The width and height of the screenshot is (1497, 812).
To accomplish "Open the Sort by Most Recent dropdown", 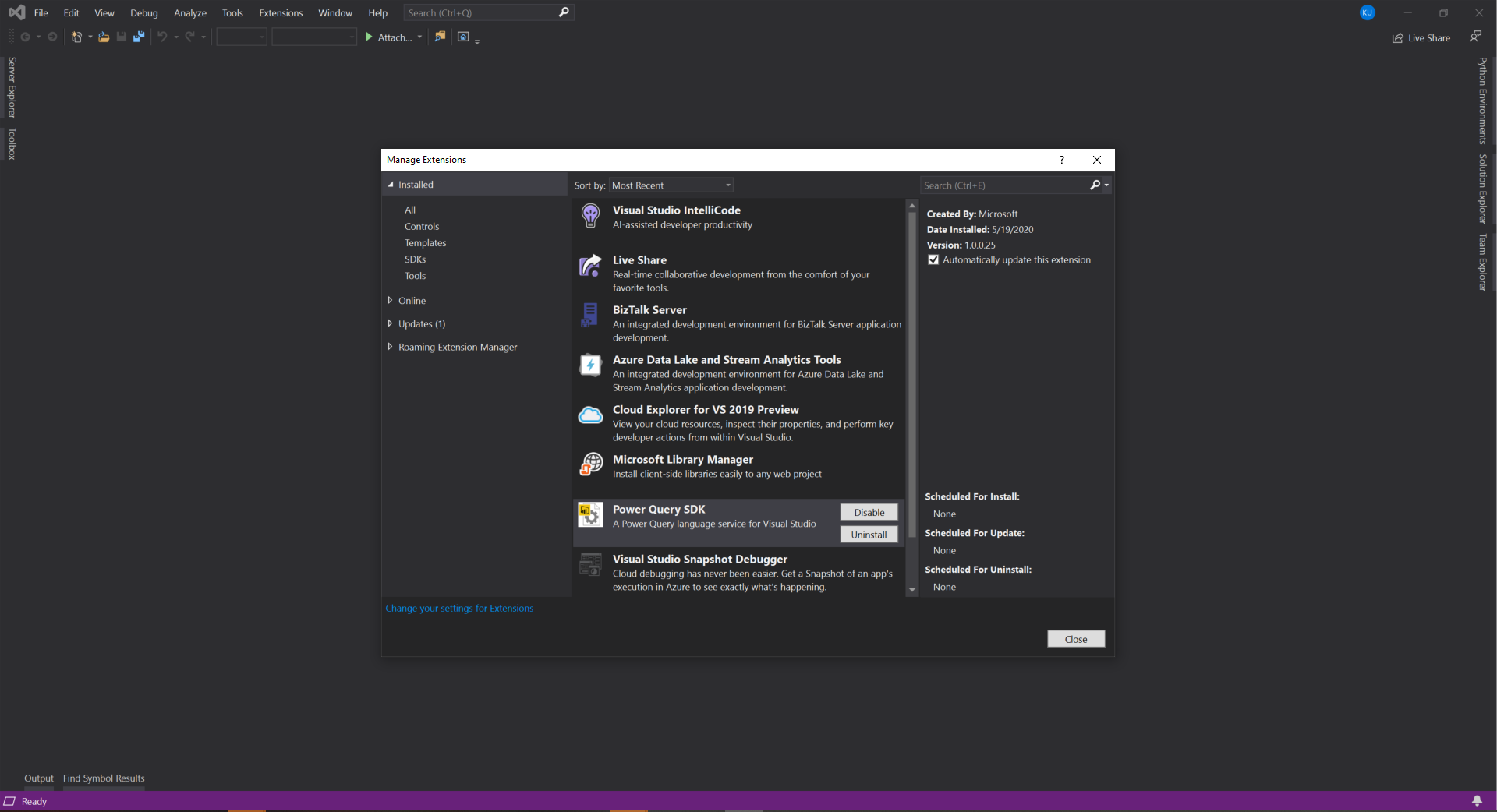I will (x=671, y=185).
